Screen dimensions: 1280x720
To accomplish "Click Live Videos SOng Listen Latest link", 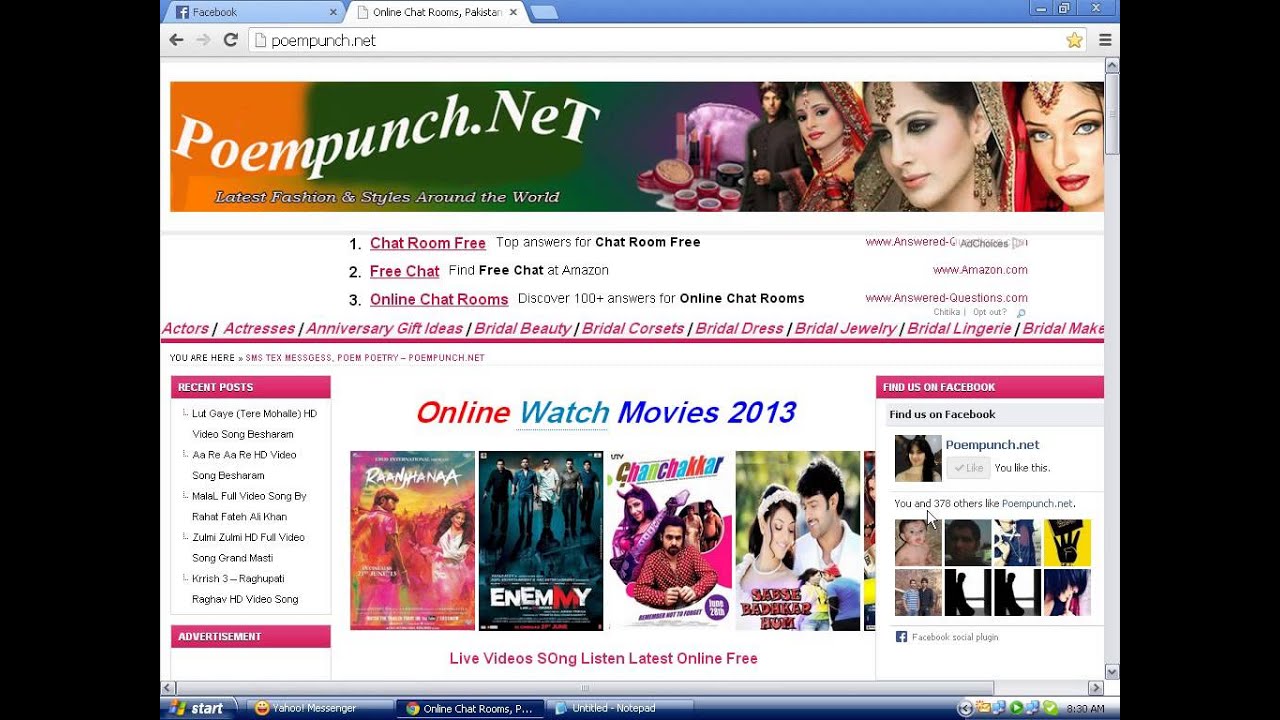I will tap(603, 658).
